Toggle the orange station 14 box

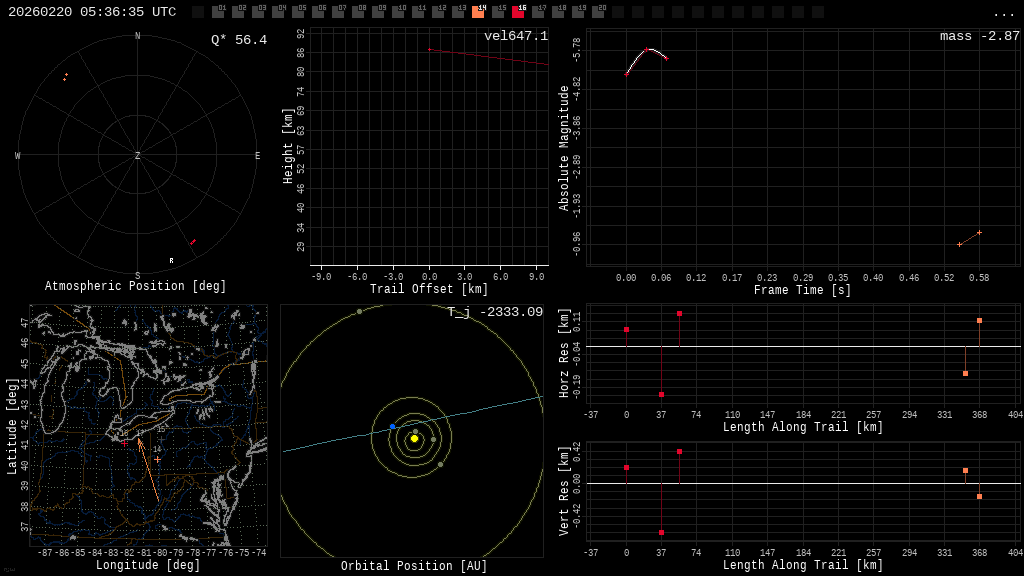click(x=478, y=12)
